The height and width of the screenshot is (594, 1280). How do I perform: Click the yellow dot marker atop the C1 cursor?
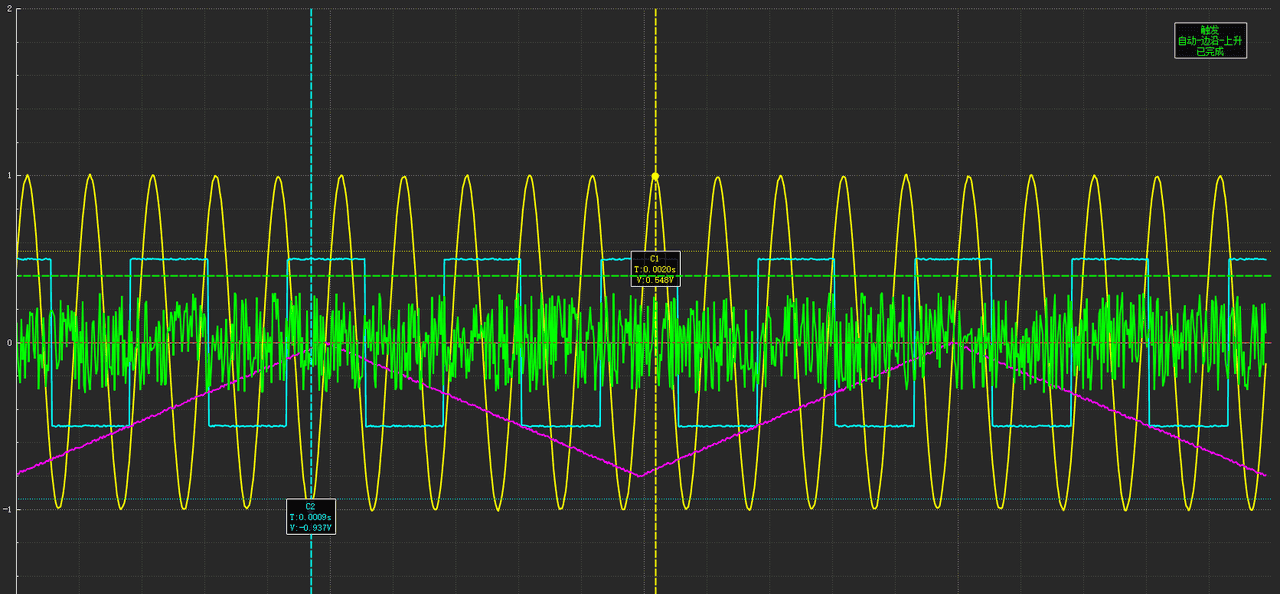pos(655,176)
